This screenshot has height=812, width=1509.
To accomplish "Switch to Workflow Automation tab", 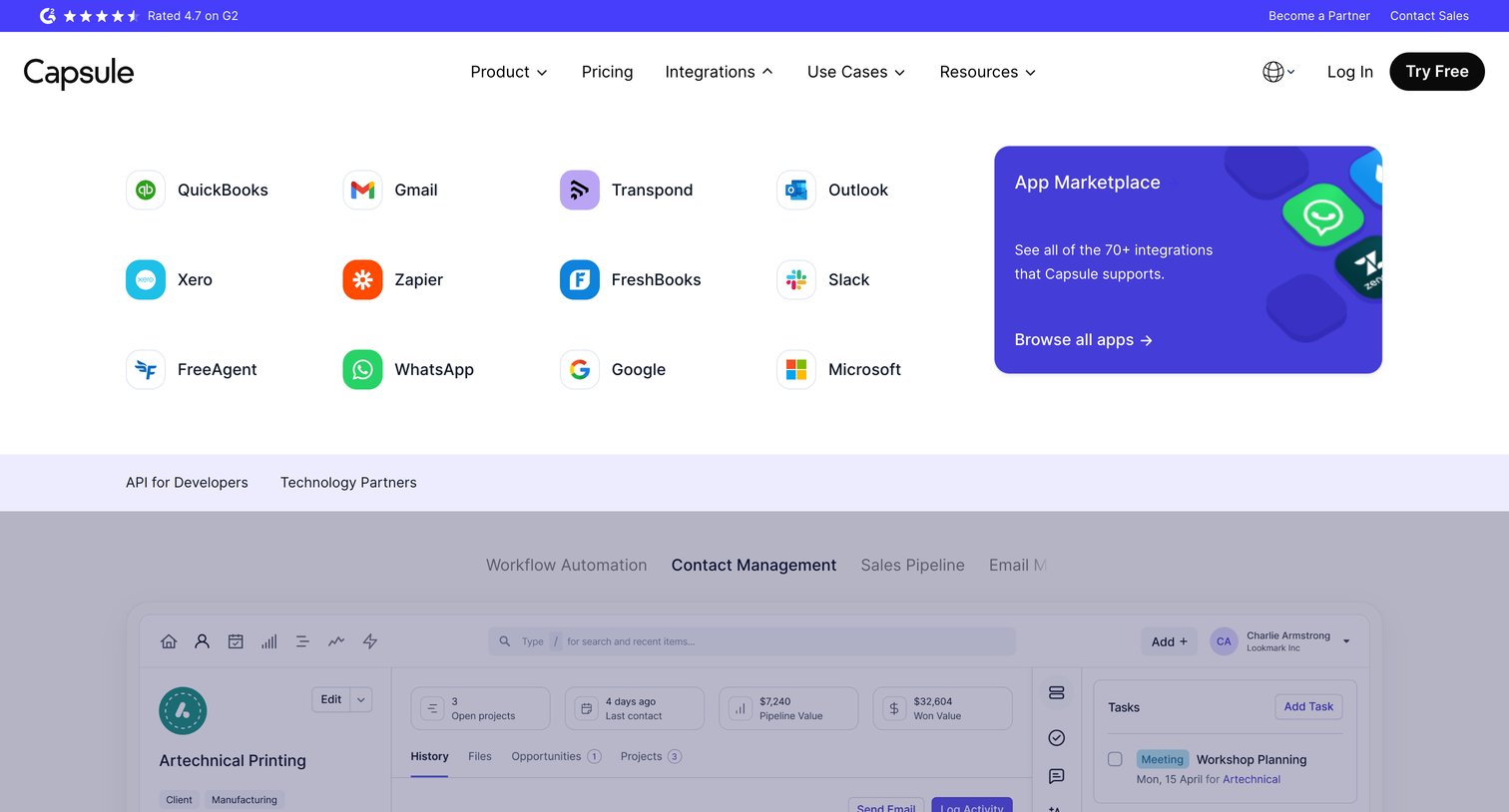I will (566, 565).
